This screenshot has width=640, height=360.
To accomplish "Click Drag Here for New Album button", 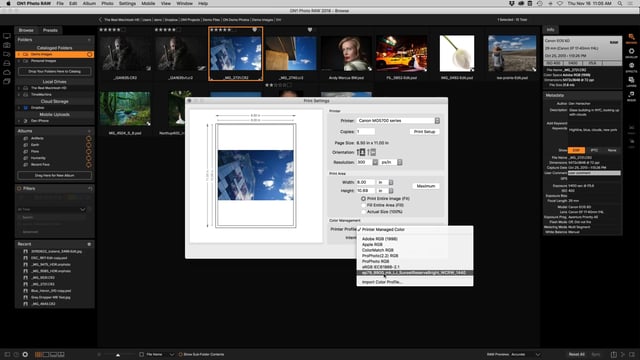I will [55, 176].
